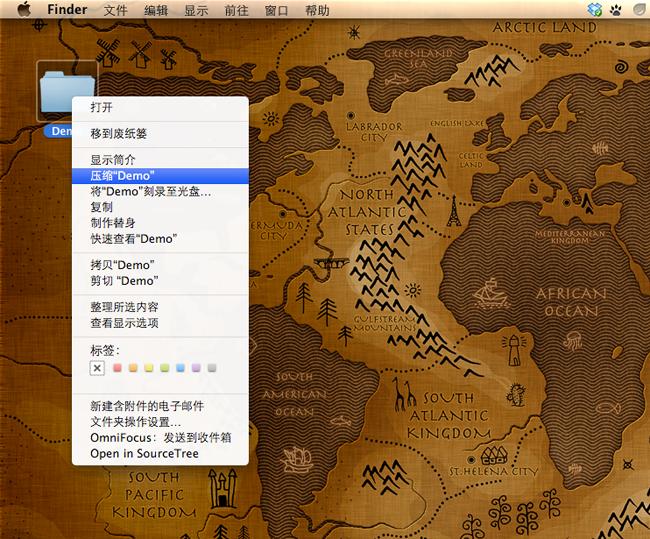Open the Apple menu icon
The image size is (650, 539).
coord(24,9)
